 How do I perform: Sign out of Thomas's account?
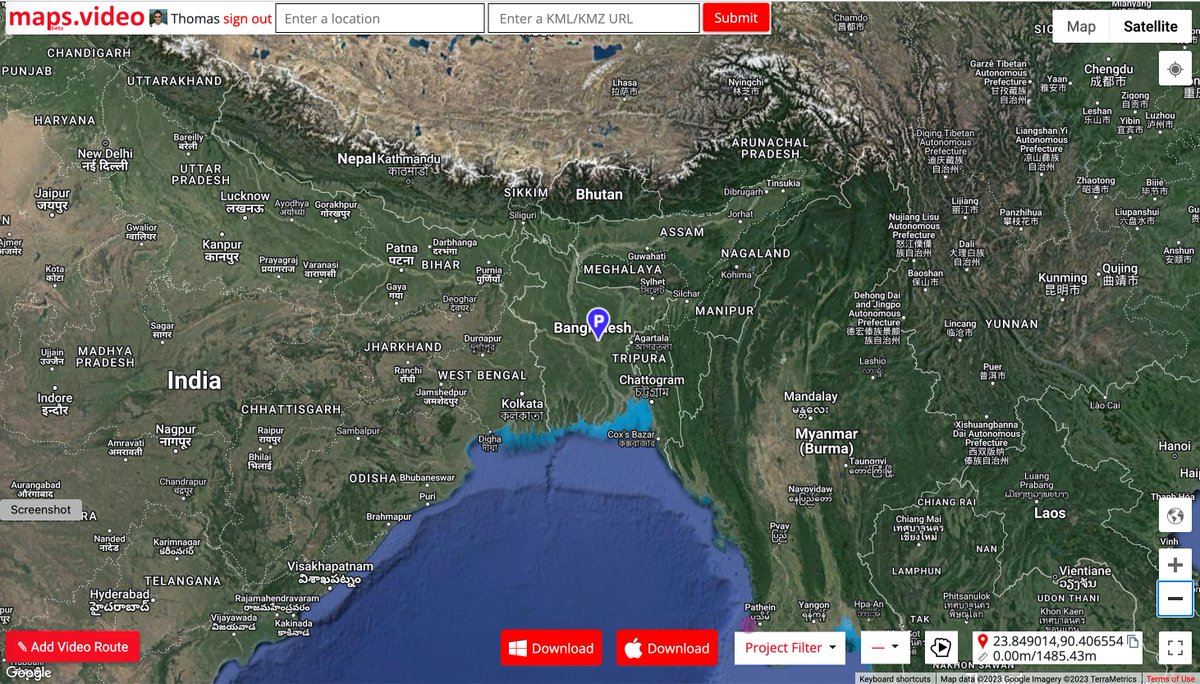point(247,19)
